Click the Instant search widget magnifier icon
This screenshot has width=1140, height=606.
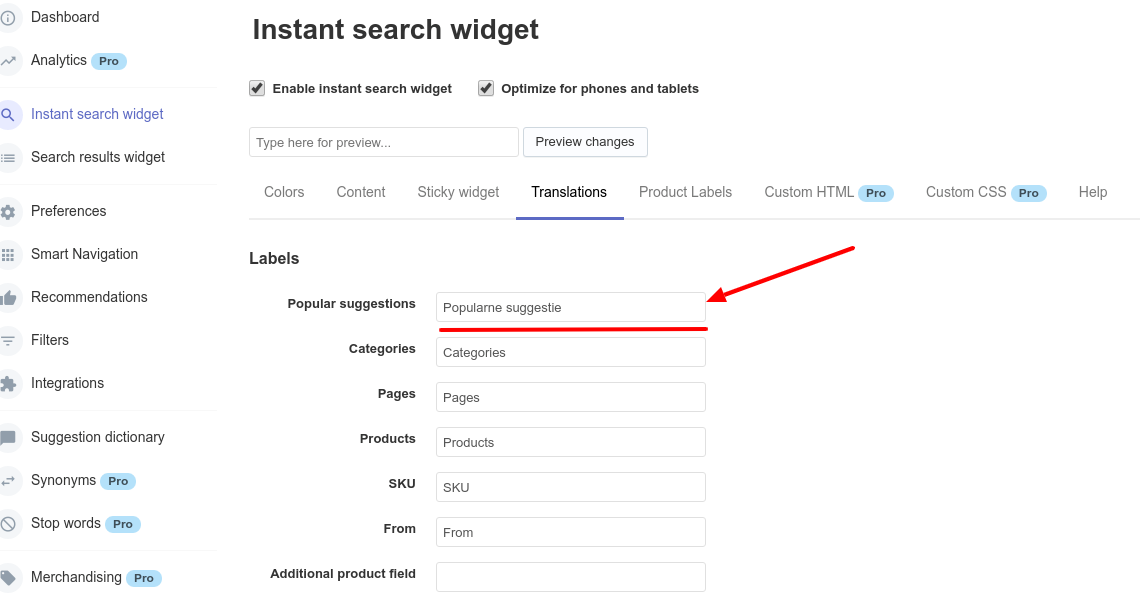[x=9, y=113]
